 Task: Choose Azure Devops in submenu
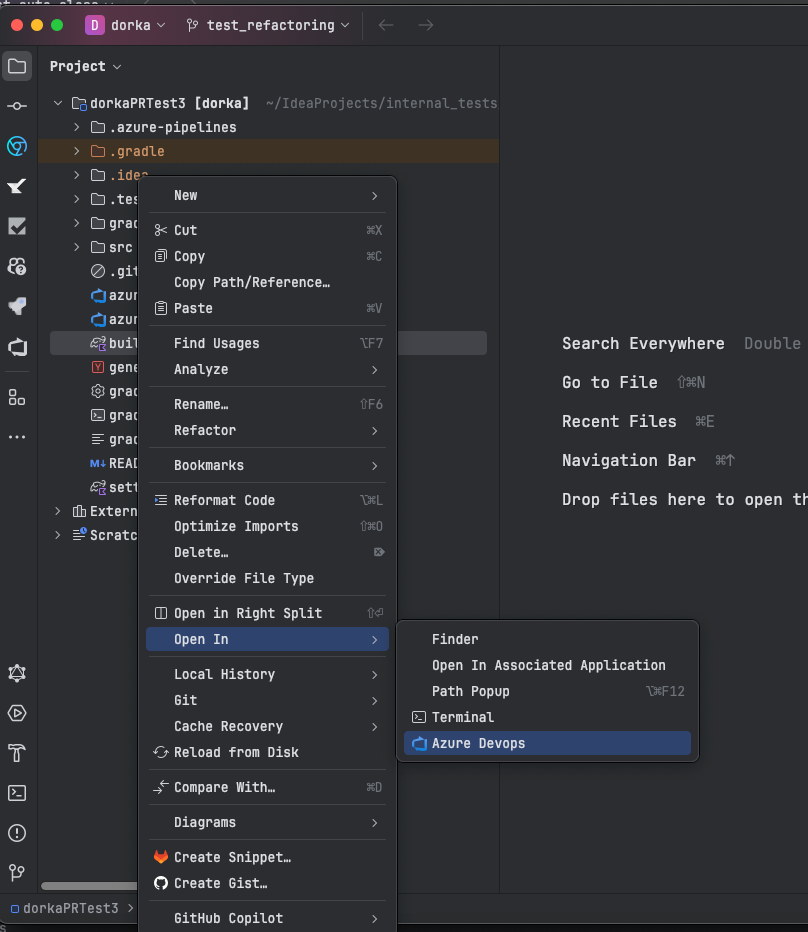click(x=547, y=744)
